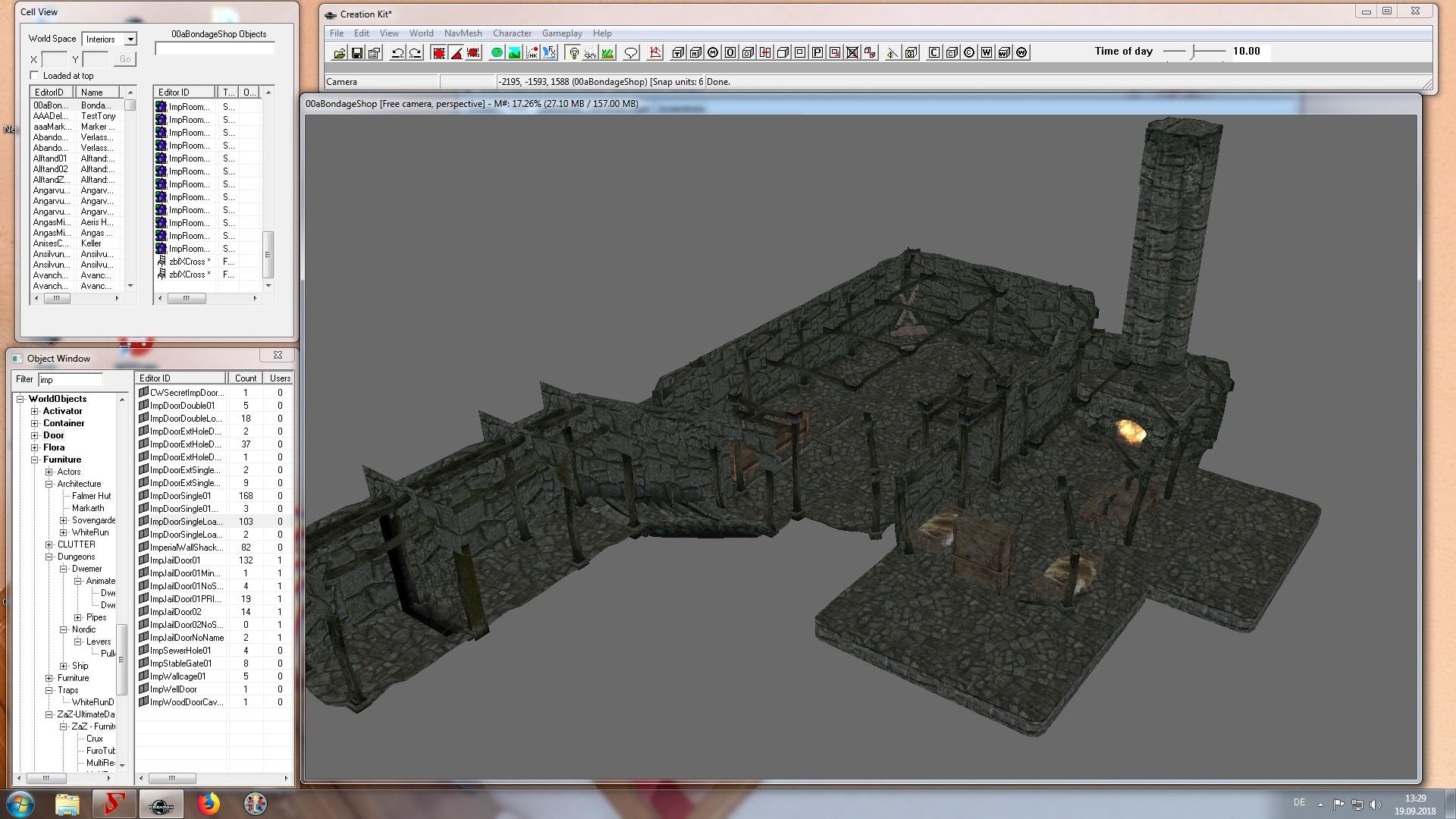Screen dimensions: 1456x819
Task: Click the circled W toolbar icon
Action: click(x=1021, y=52)
